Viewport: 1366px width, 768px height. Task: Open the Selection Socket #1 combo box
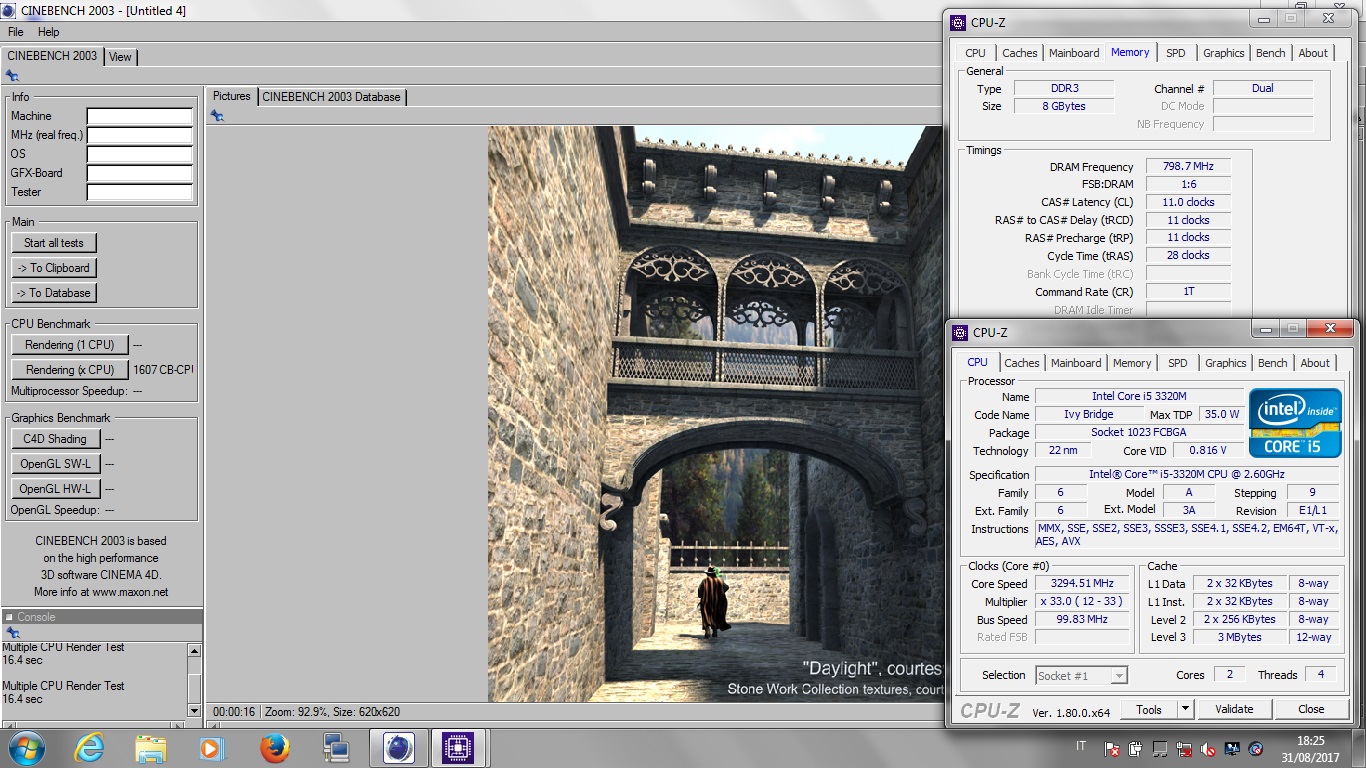pos(1081,676)
